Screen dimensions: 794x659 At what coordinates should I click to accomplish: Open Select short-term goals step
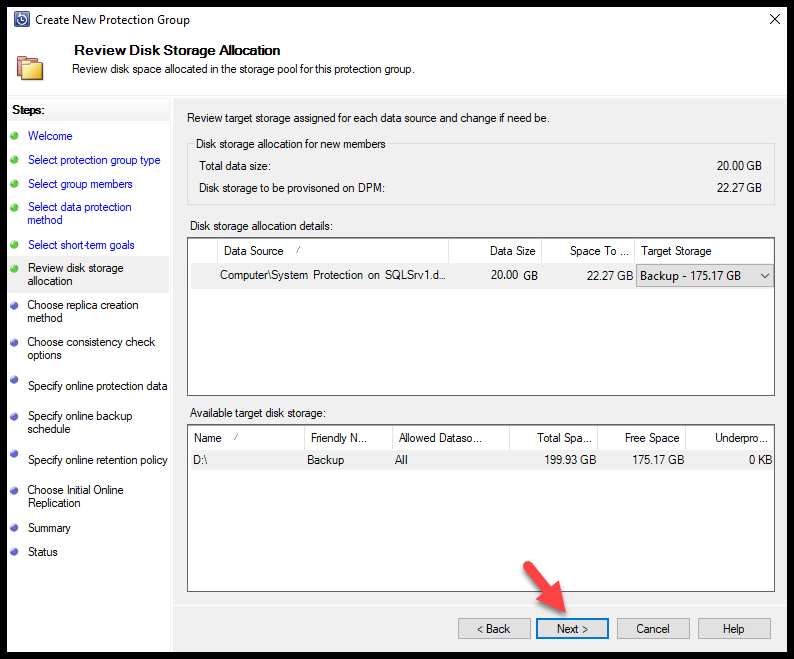pyautogui.click(x=81, y=245)
